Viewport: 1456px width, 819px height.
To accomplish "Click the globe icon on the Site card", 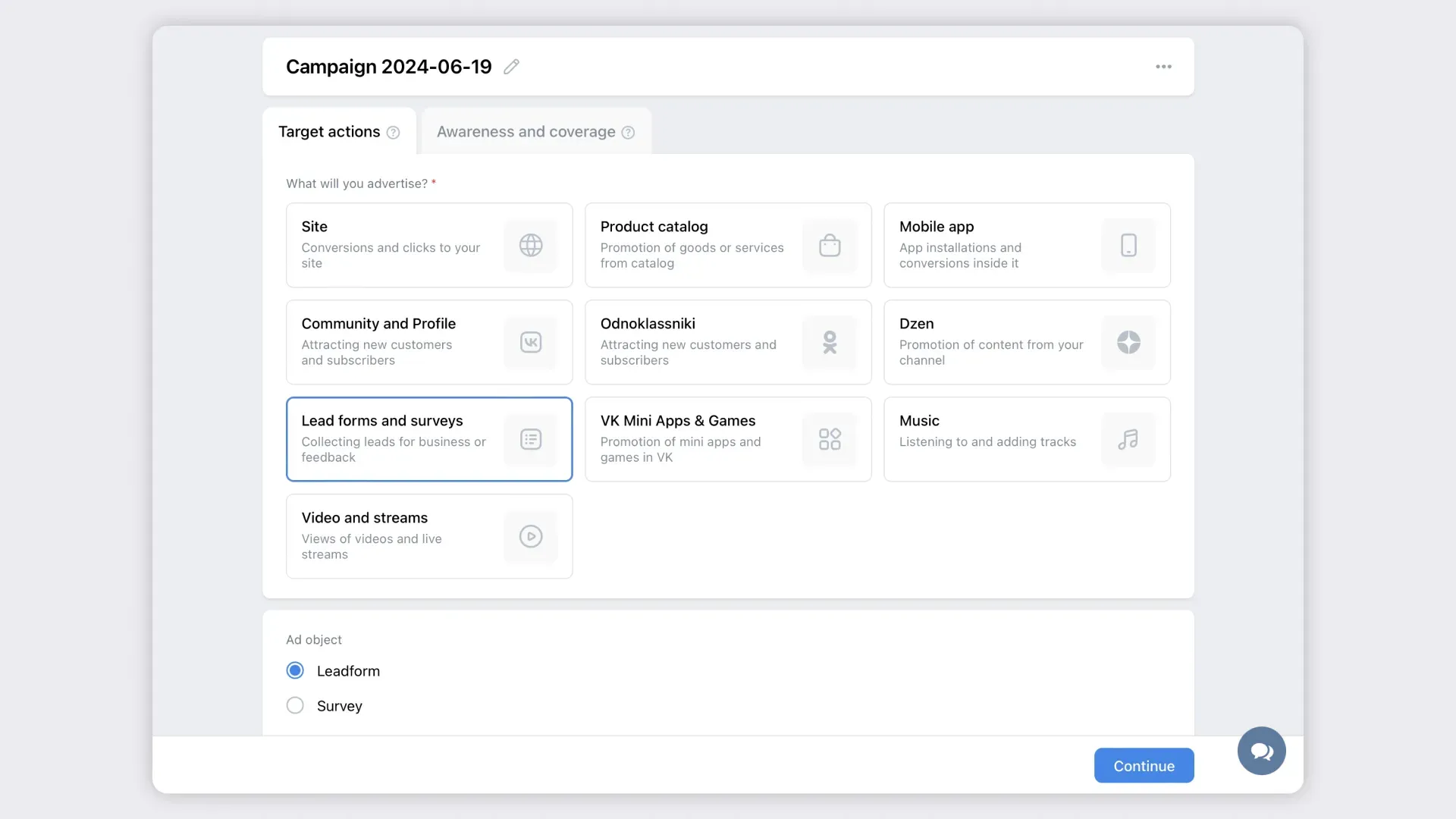I will 531,245.
